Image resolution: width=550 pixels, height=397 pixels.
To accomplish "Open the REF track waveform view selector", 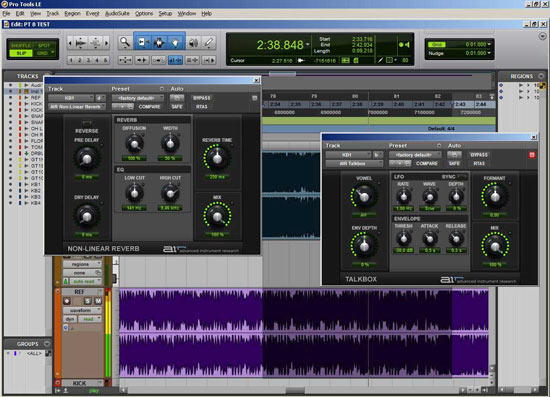I will point(82,310).
